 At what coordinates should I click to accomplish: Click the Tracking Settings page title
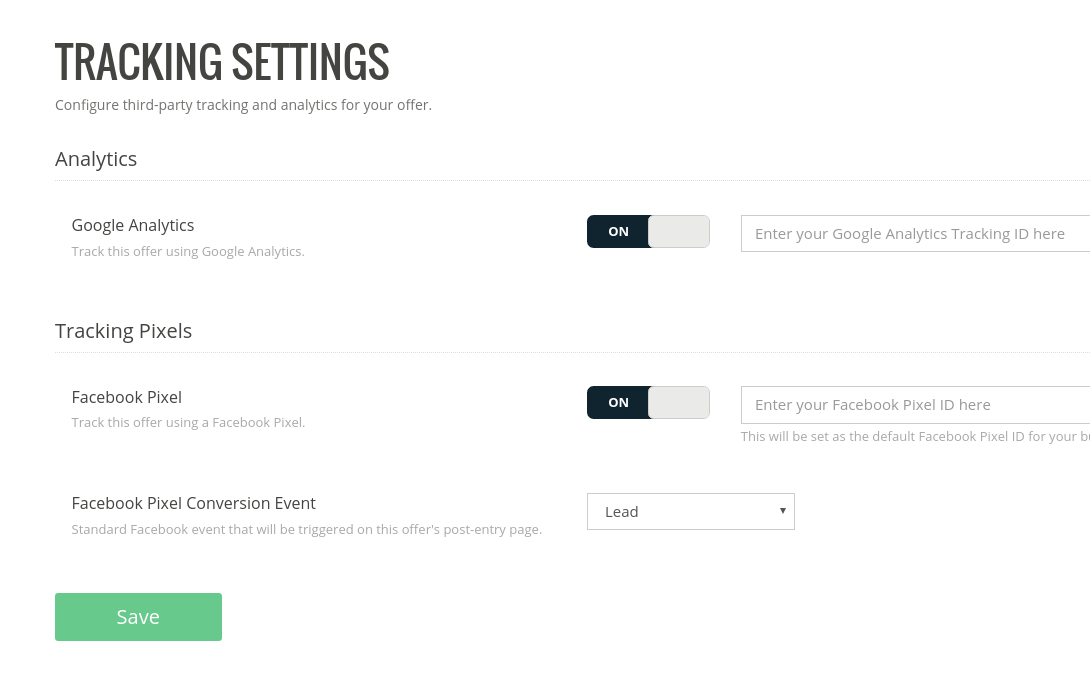coord(222,62)
